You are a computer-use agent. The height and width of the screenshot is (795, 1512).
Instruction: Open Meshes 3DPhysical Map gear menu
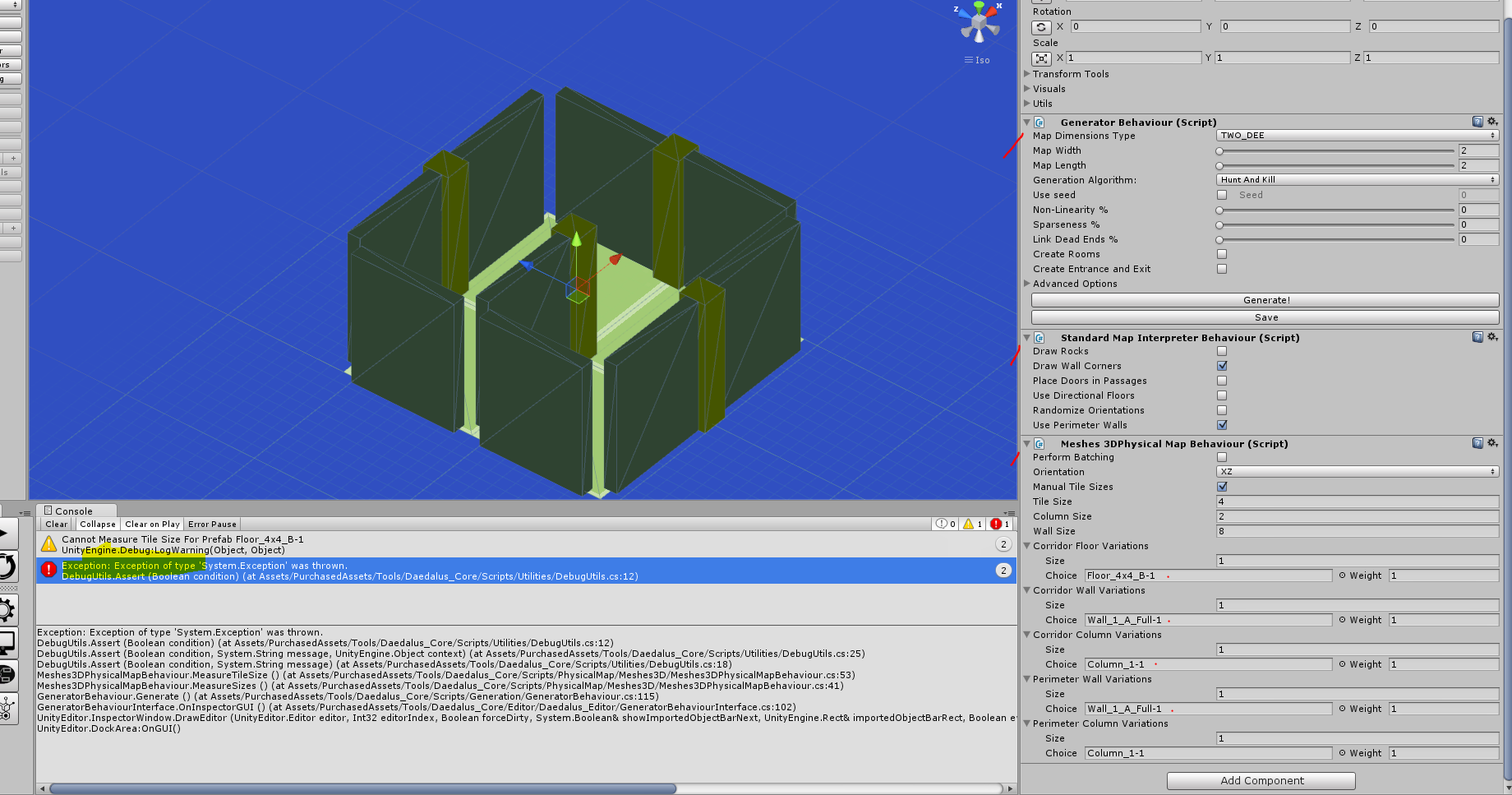tap(1492, 443)
